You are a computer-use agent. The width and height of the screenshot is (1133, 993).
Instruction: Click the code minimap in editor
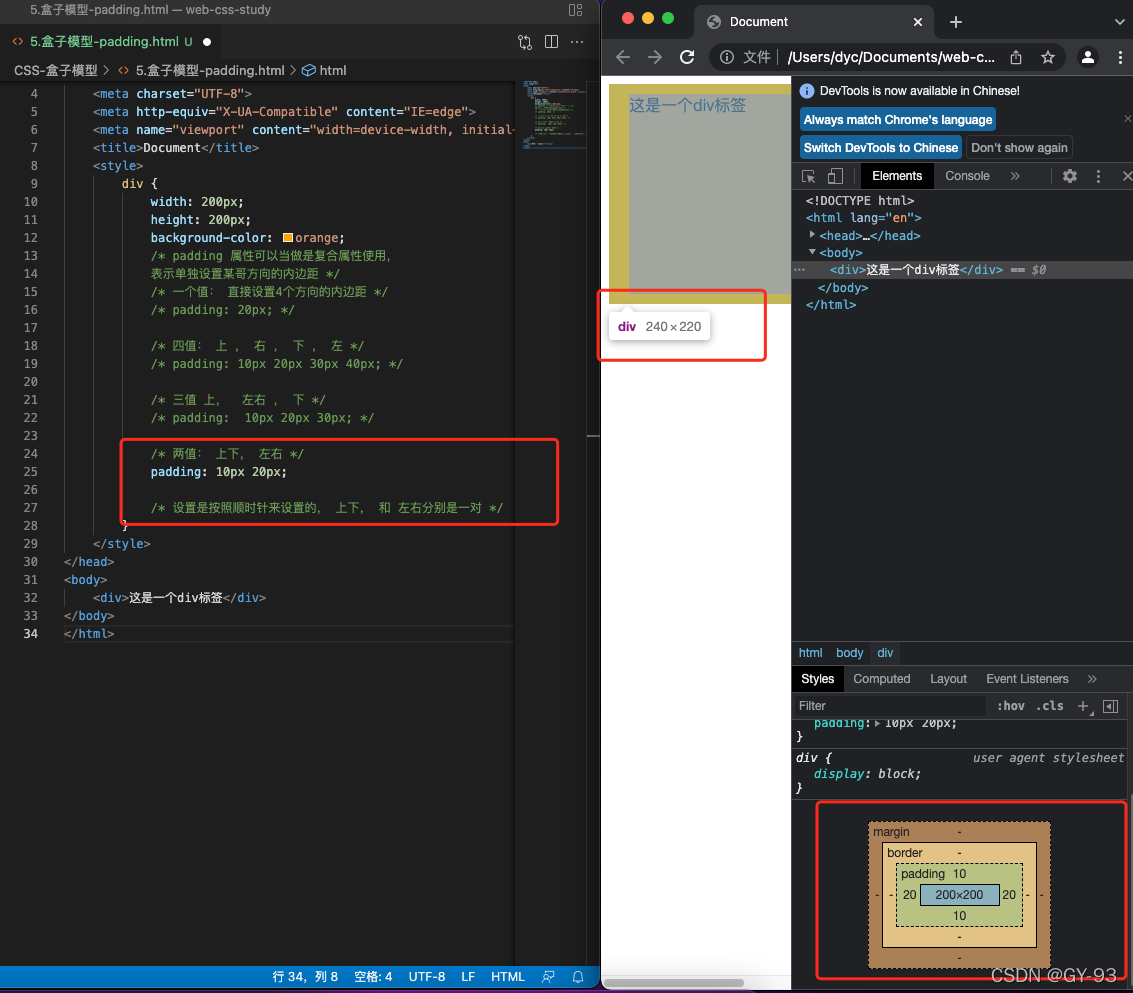coord(553,114)
